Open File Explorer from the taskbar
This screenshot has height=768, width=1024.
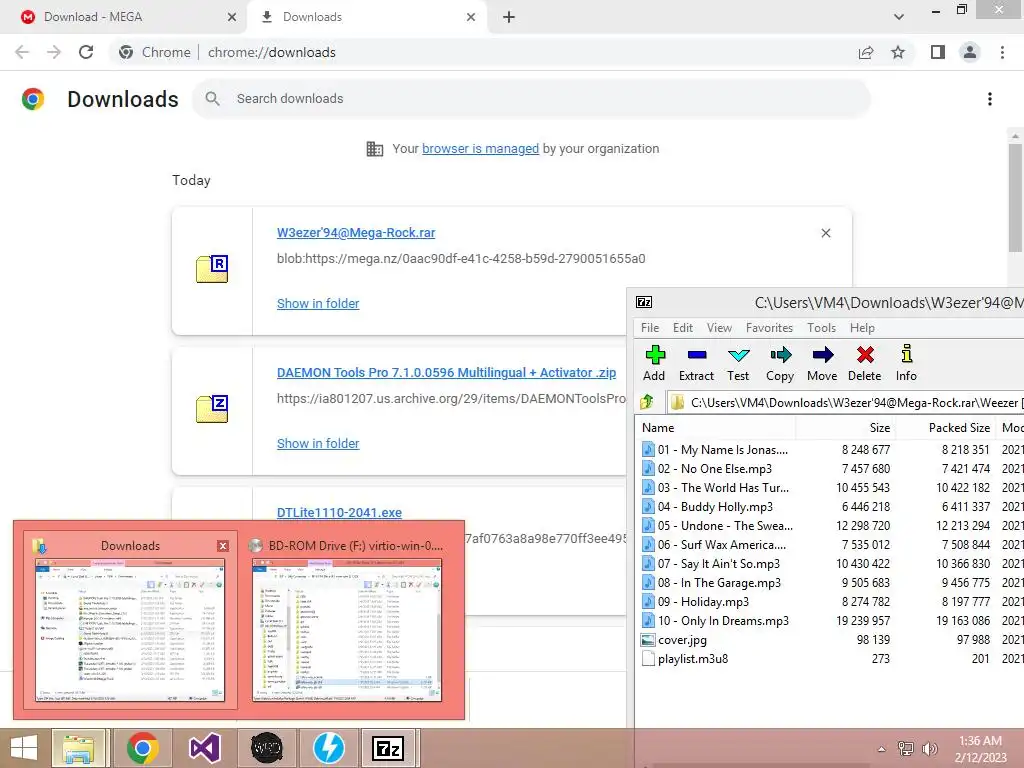pyautogui.click(x=78, y=748)
